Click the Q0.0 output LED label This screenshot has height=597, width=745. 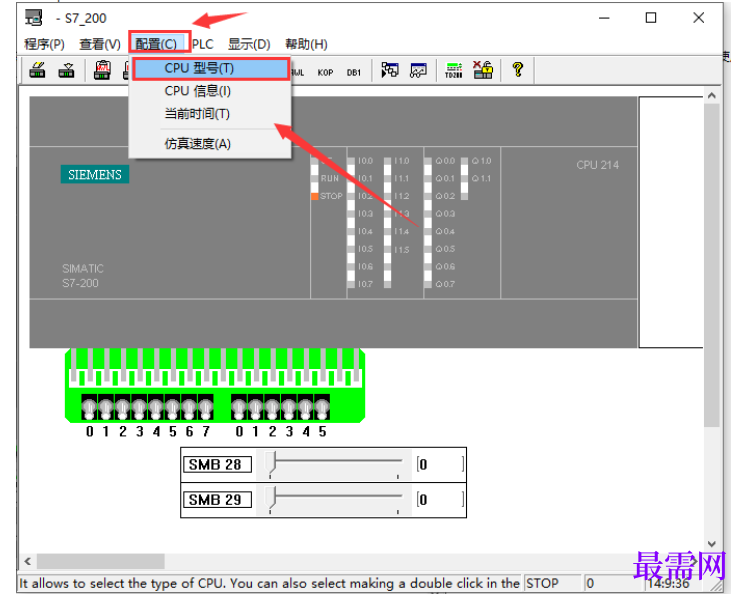point(445,161)
